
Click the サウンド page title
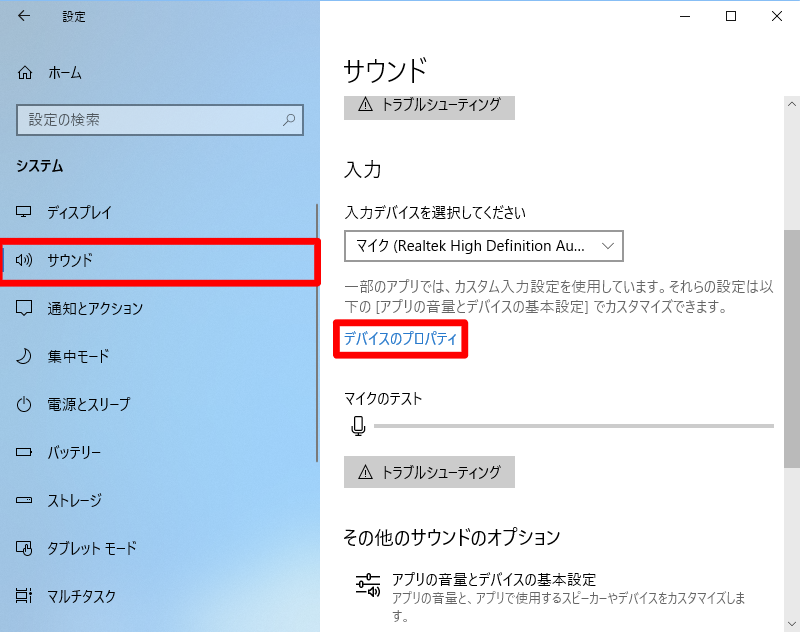coord(385,70)
